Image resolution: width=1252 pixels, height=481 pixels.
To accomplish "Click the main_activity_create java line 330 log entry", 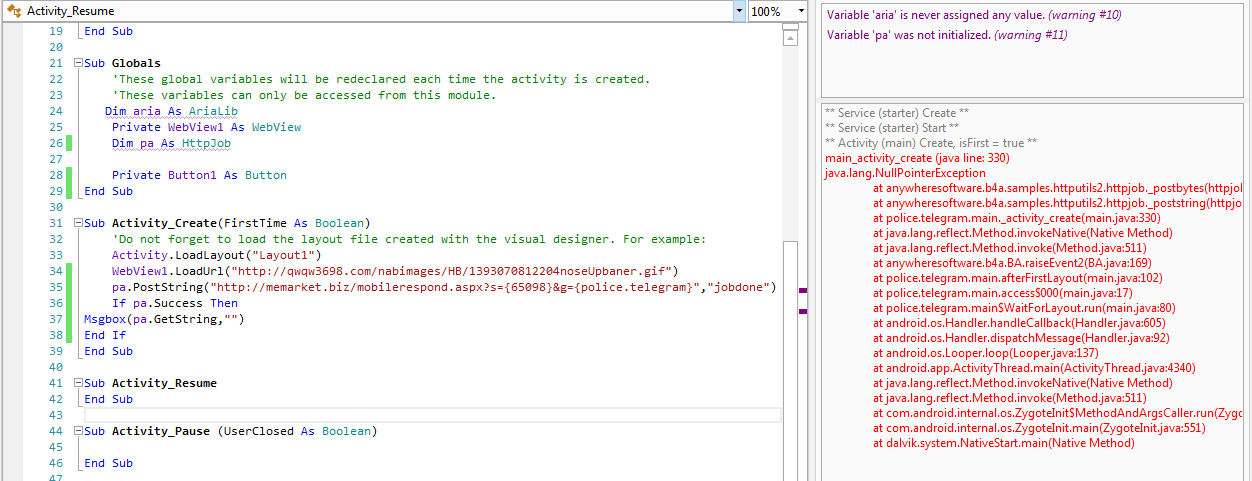I will [917, 158].
